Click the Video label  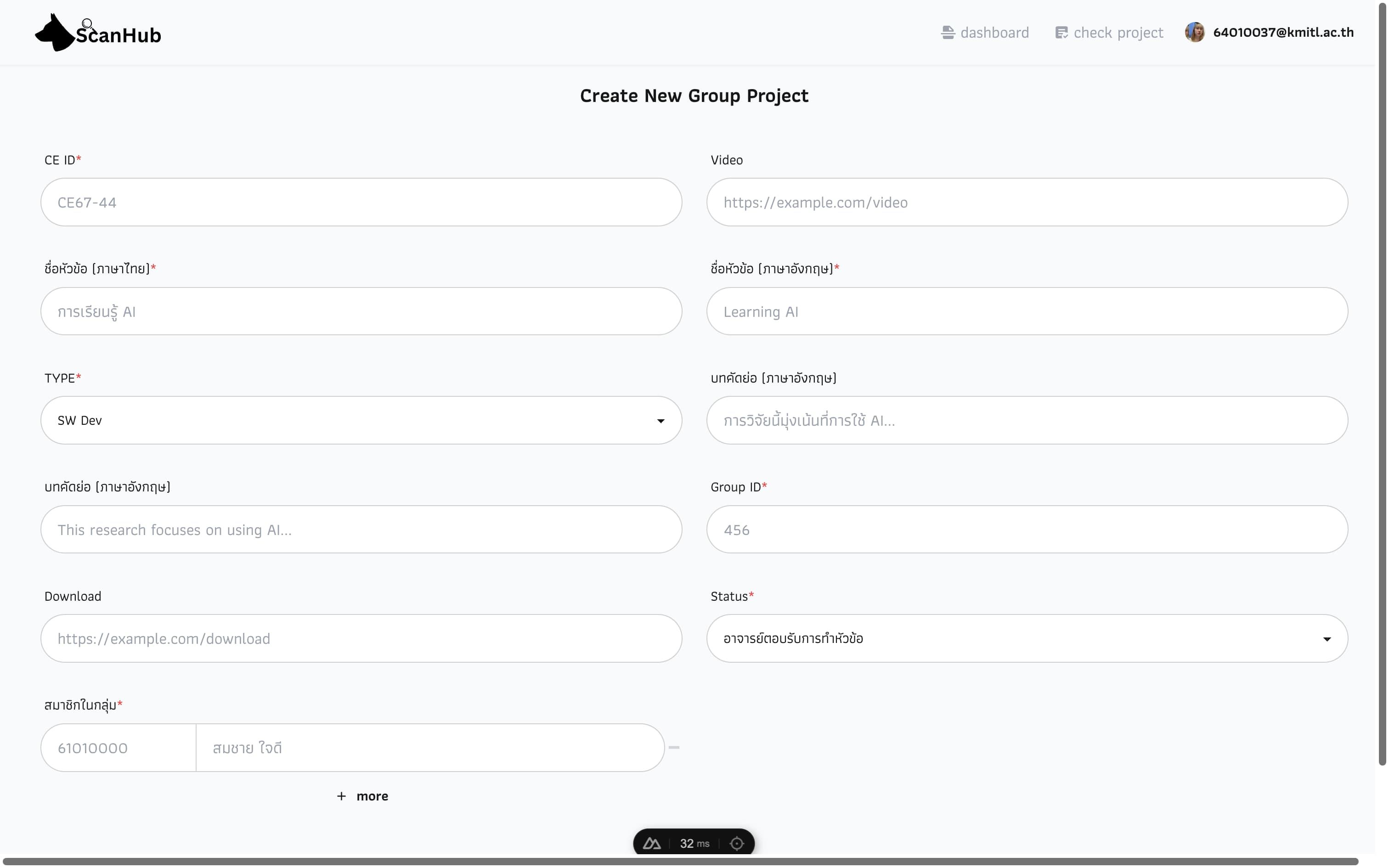(x=727, y=160)
